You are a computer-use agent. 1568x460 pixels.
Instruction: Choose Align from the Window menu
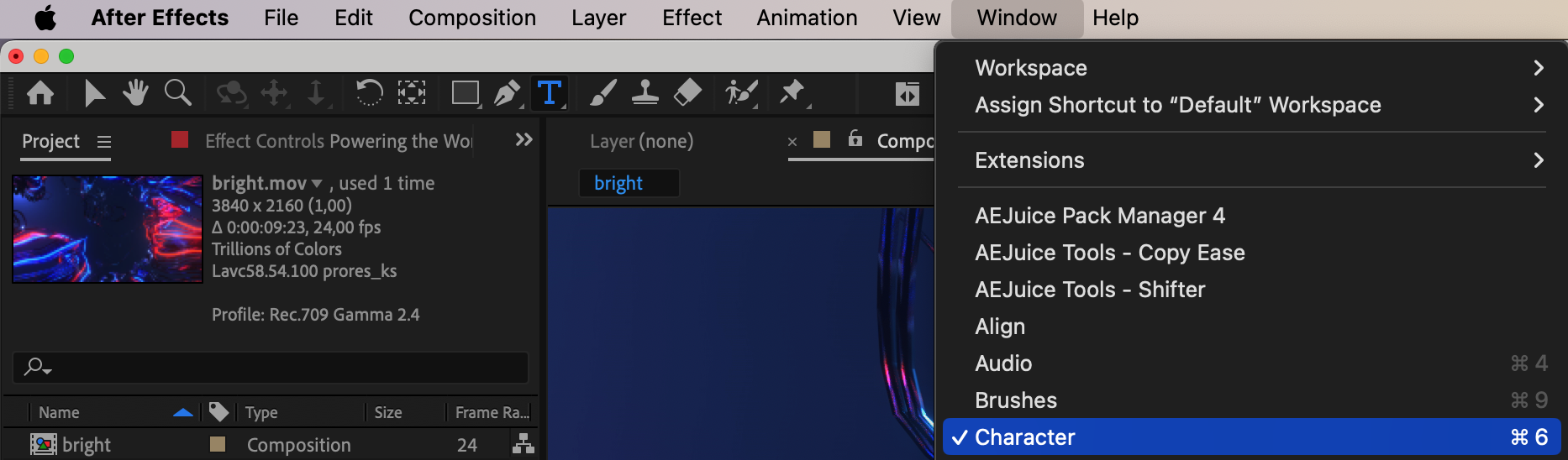pyautogui.click(x=1000, y=327)
